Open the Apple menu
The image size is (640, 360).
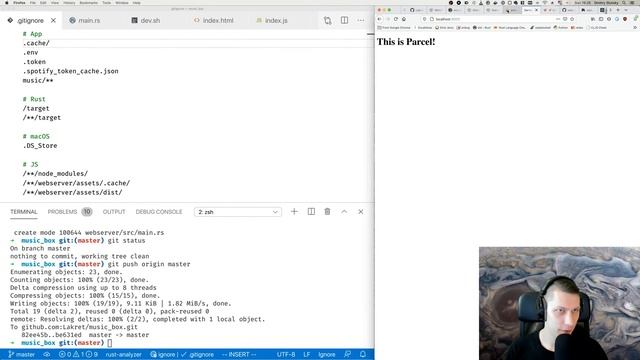(7, 3)
